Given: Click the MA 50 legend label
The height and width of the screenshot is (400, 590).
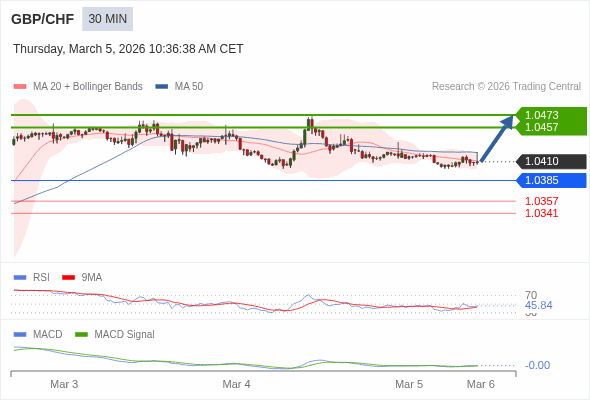Looking at the screenshot, I should click(x=189, y=87).
